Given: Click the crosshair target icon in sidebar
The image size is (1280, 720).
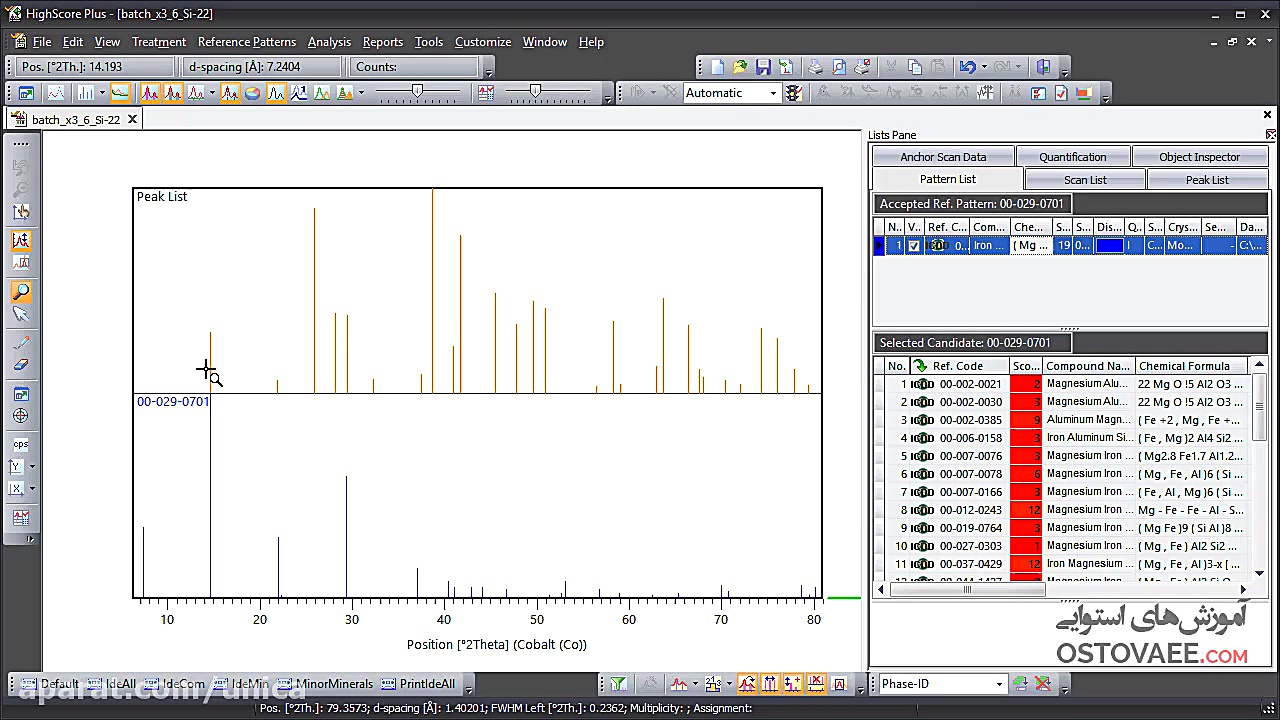Looking at the screenshot, I should (x=20, y=416).
